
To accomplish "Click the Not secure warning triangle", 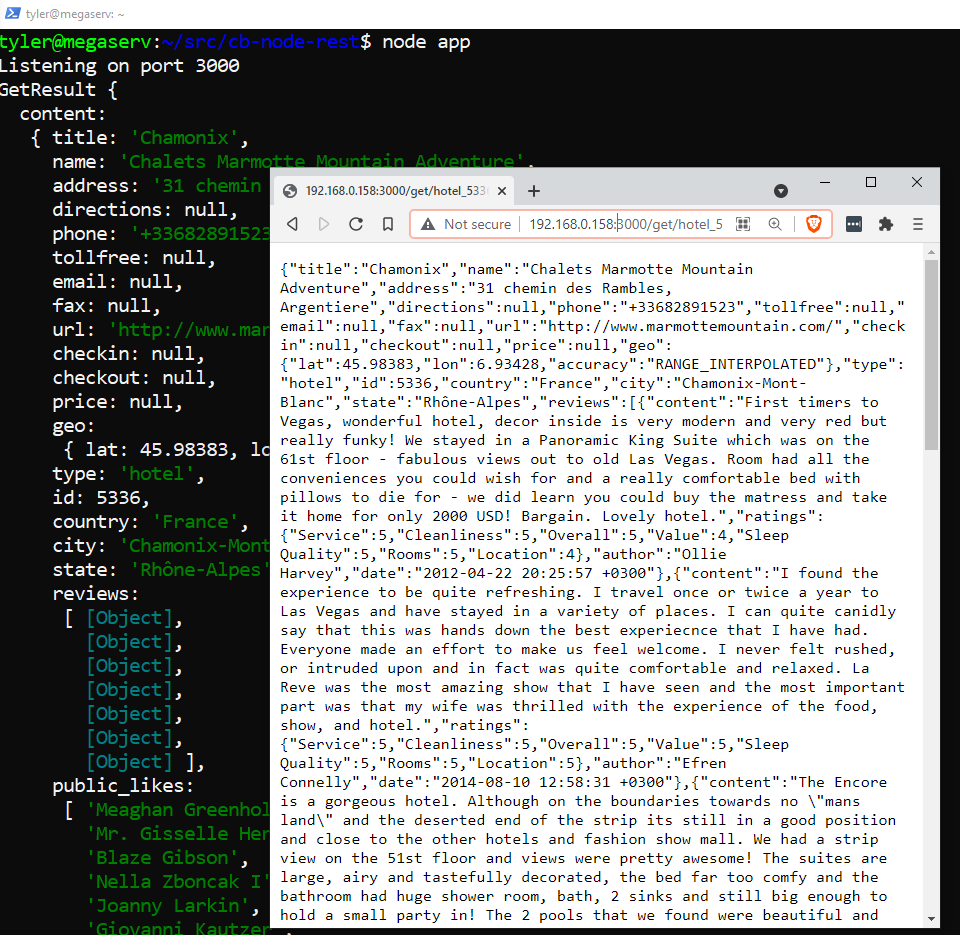I will (428, 224).
